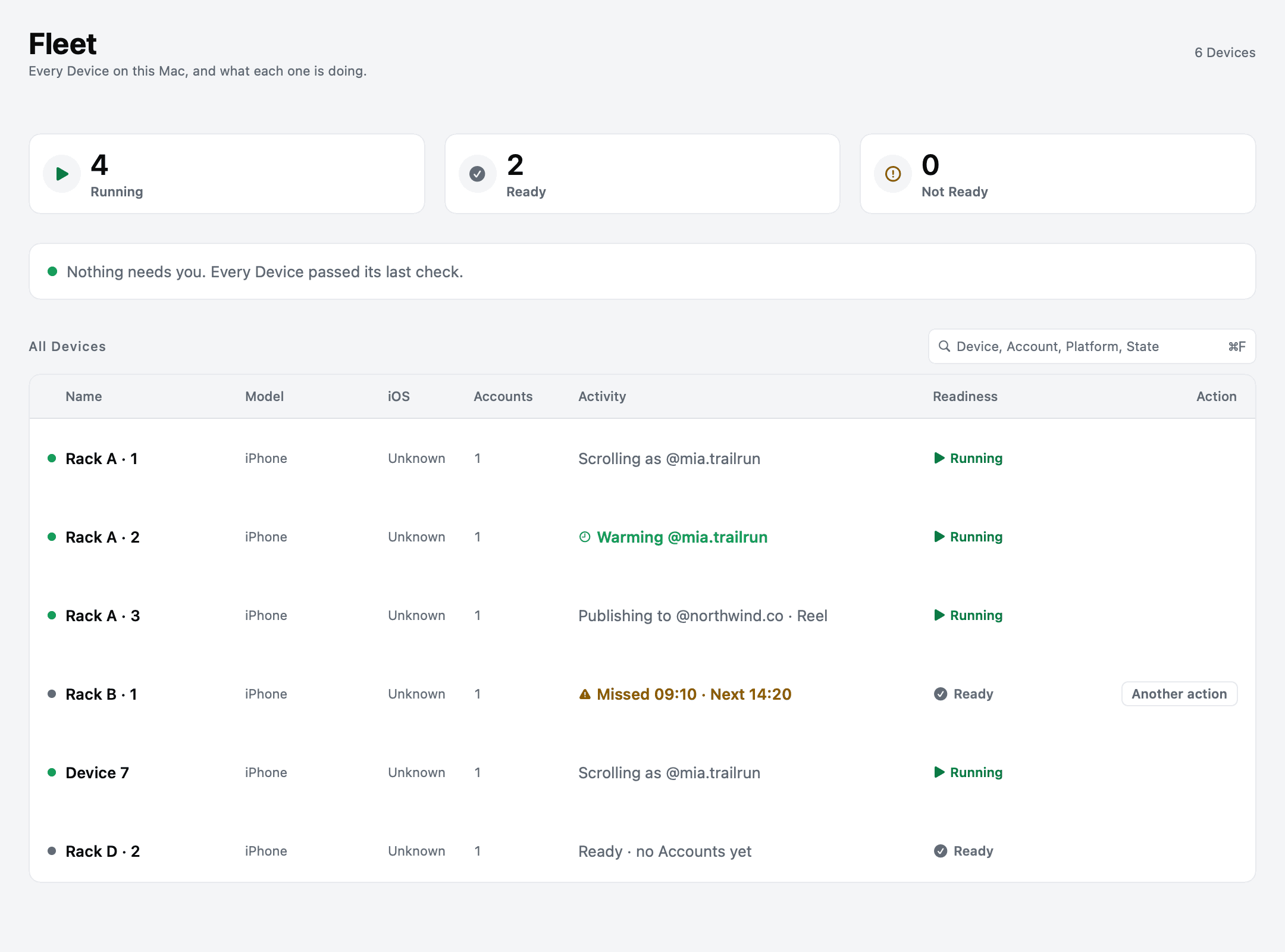Focus the Device, Account, Platform, State search field
The height and width of the screenshot is (952, 1285).
(1092, 346)
